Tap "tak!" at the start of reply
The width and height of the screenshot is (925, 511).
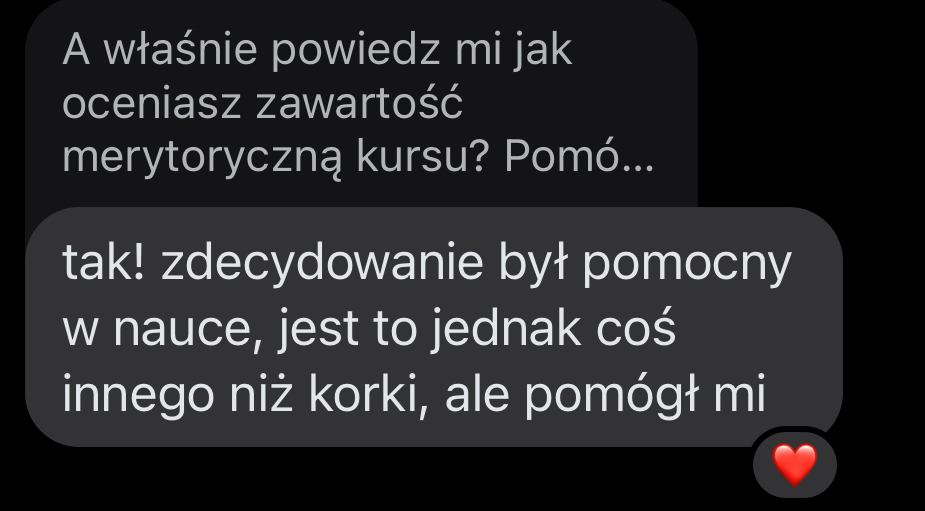[x=103, y=262]
